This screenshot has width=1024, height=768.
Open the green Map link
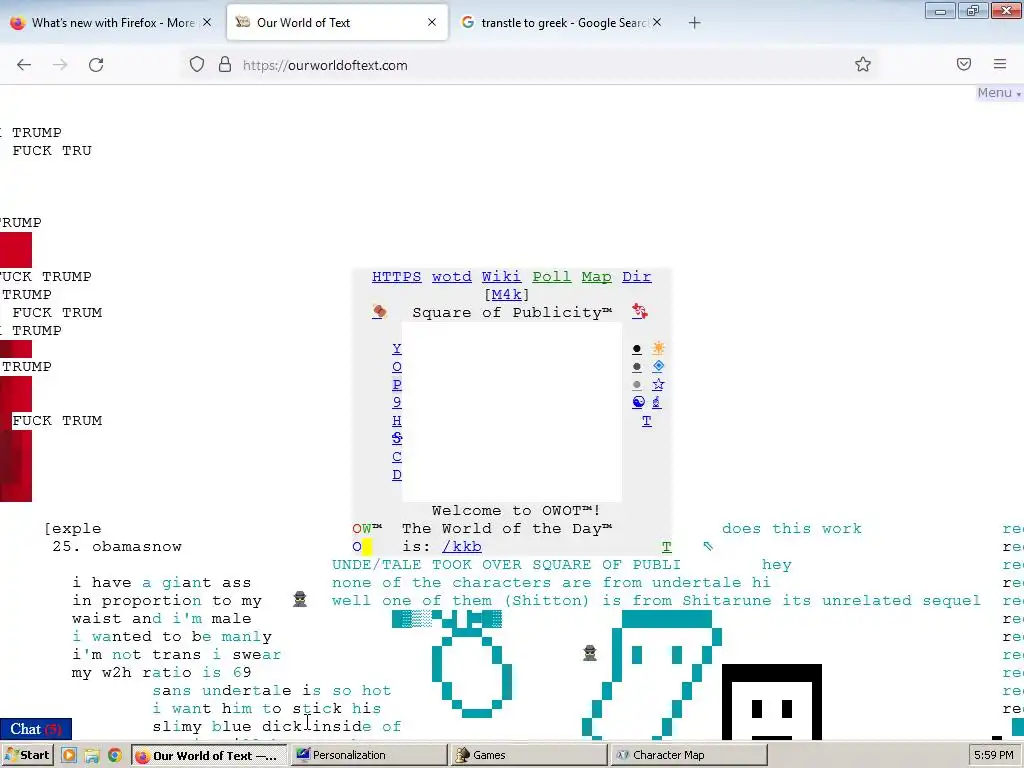coord(597,277)
